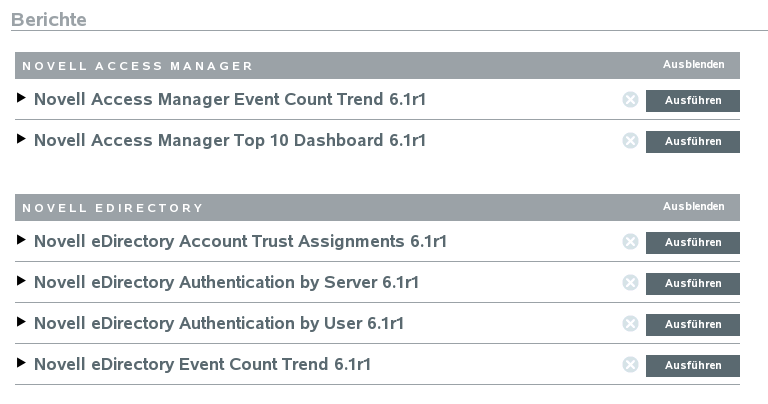Screen dimensions: 768x404
Task: Remove eDirectory Account Trust Assignments report
Action: [x=630, y=242]
